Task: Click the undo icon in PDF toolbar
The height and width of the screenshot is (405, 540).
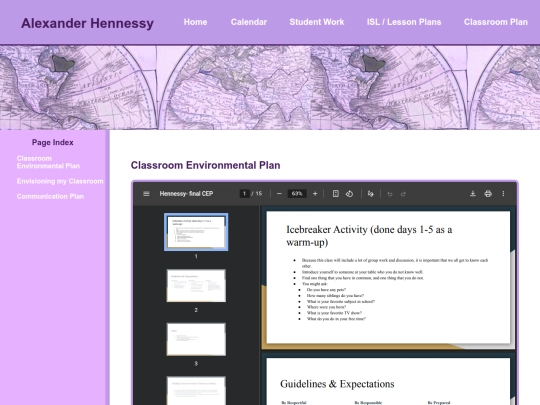Action: pos(390,194)
